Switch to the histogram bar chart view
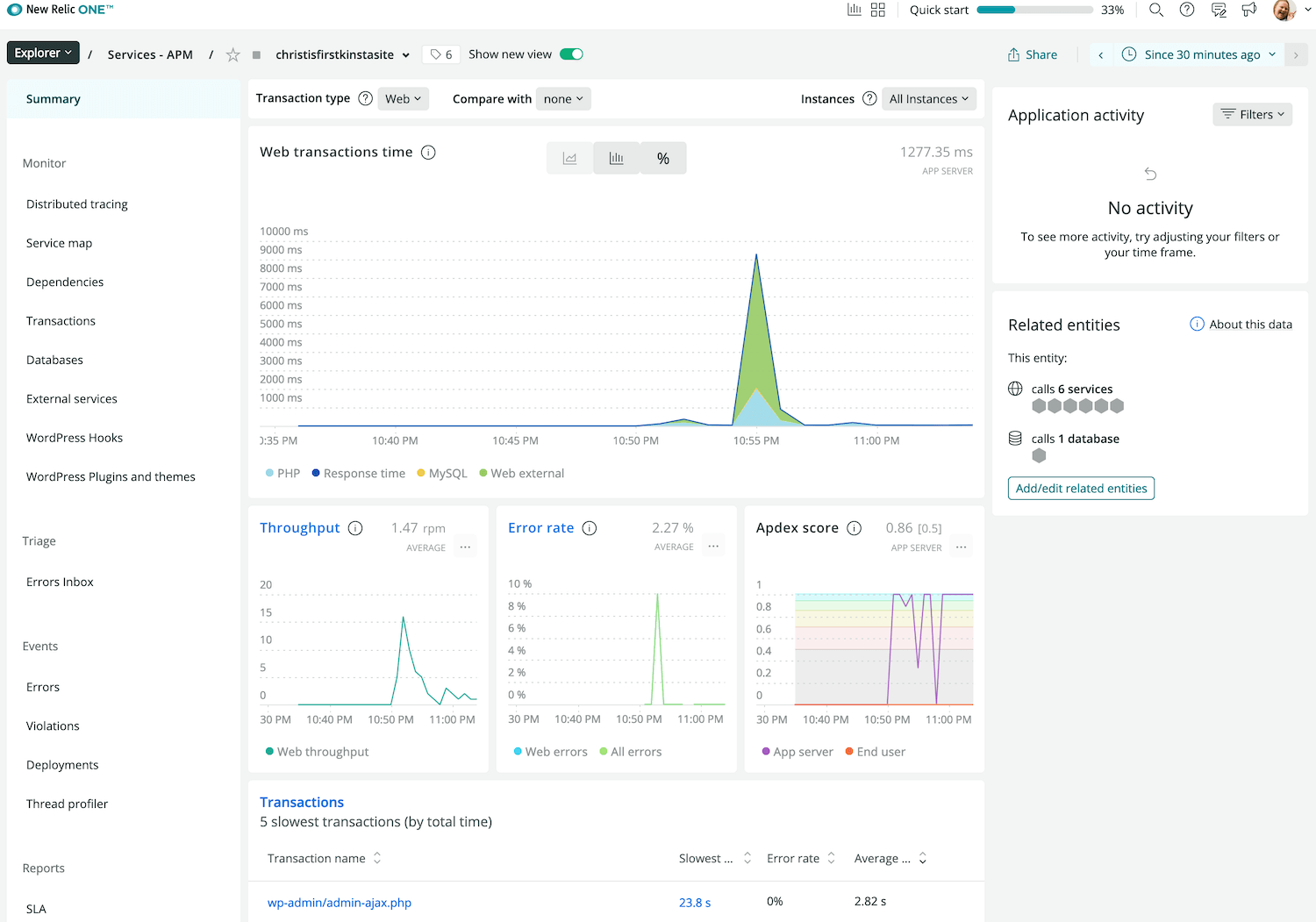 pyautogui.click(x=617, y=158)
